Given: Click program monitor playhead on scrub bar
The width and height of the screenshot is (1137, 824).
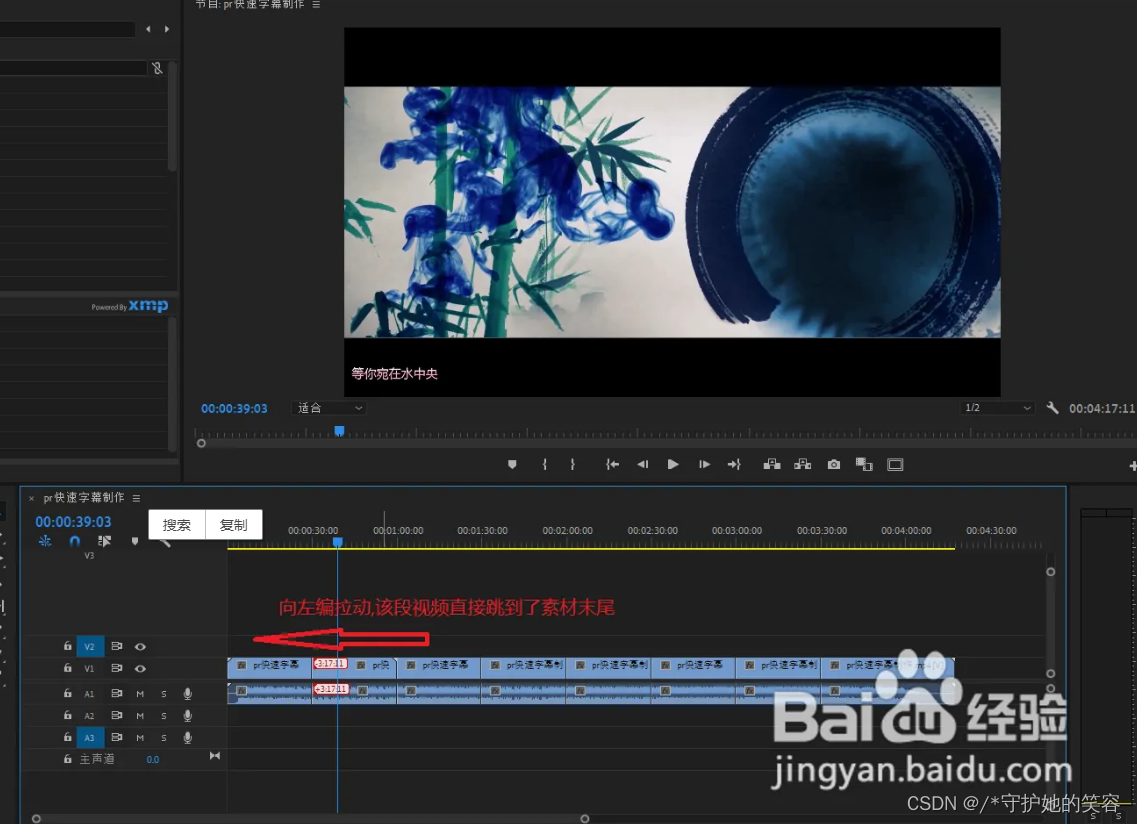Looking at the screenshot, I should click(339, 432).
